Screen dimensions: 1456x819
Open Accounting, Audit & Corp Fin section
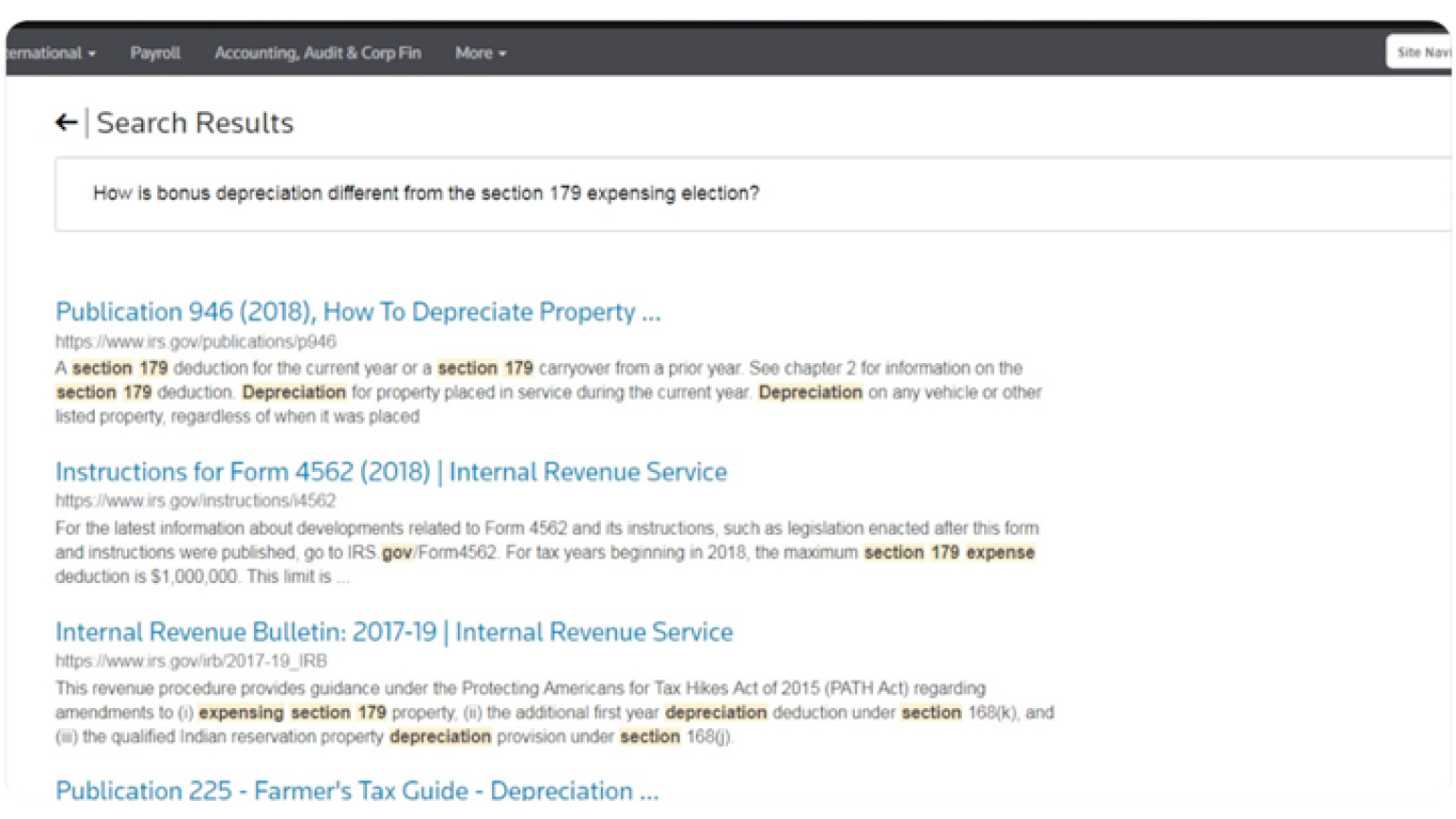(318, 53)
